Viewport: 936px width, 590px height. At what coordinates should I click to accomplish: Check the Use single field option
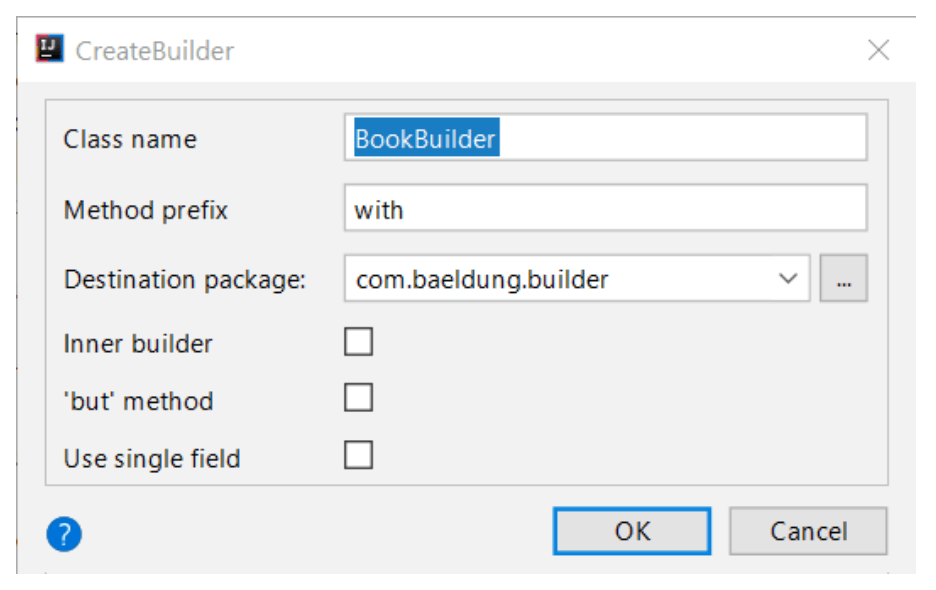358,455
